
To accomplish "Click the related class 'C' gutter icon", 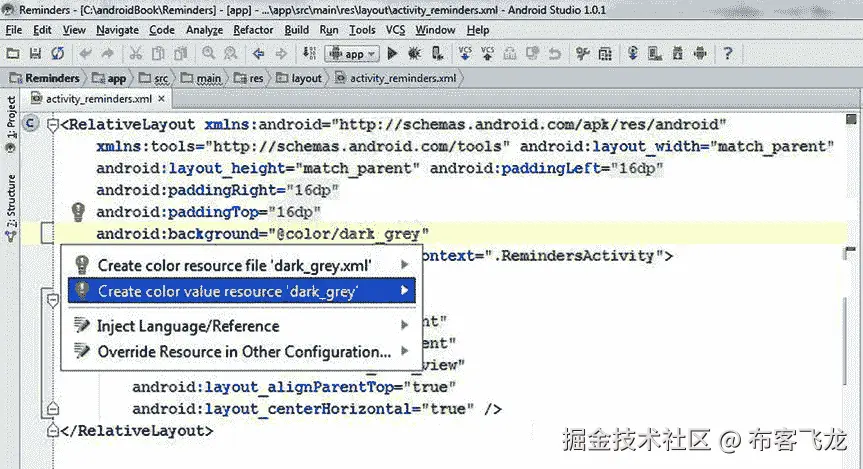I will (30, 123).
